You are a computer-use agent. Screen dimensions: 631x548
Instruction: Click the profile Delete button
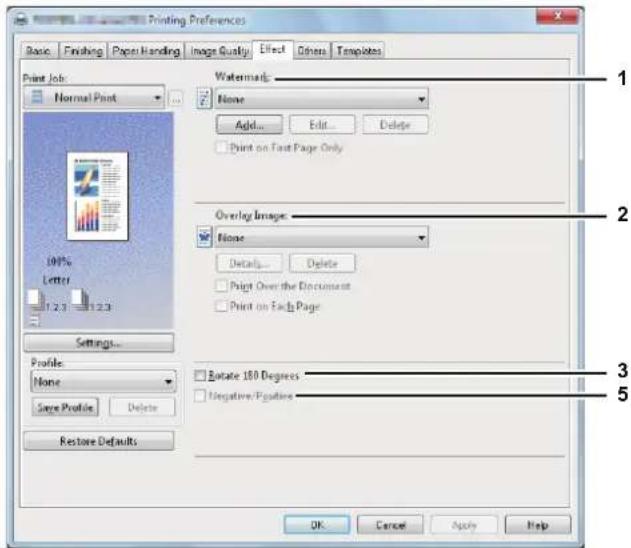142,407
